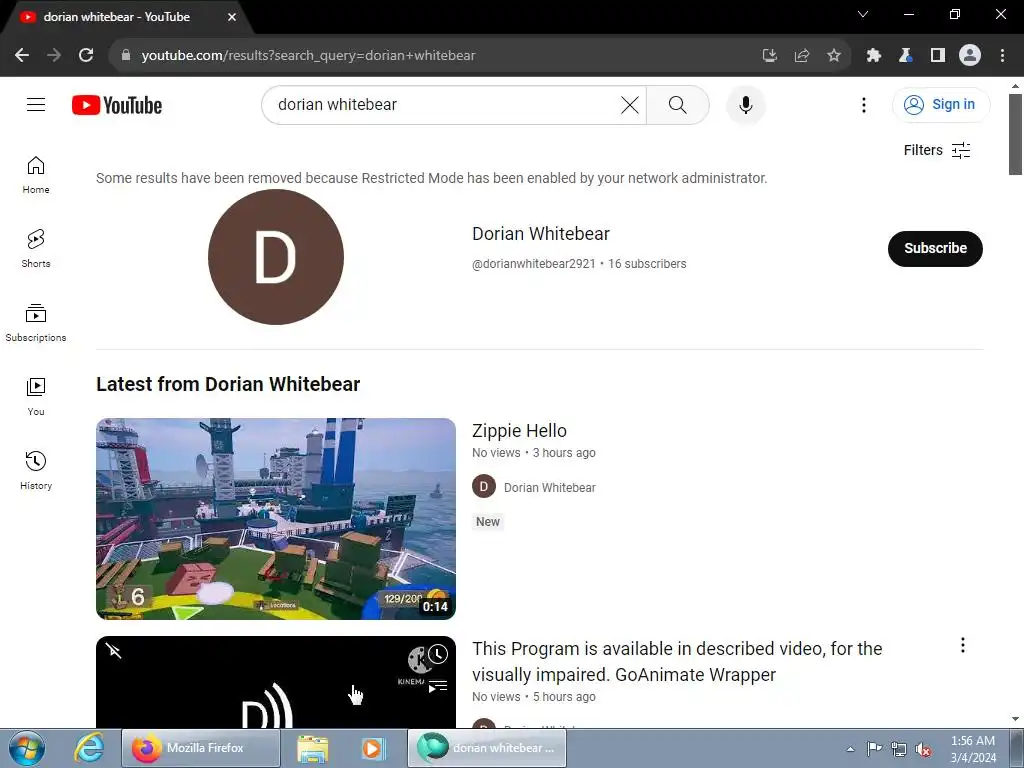Viewport: 1024px width, 768px height.
Task: Reload the page with the refresh icon
Action: pos(86,56)
